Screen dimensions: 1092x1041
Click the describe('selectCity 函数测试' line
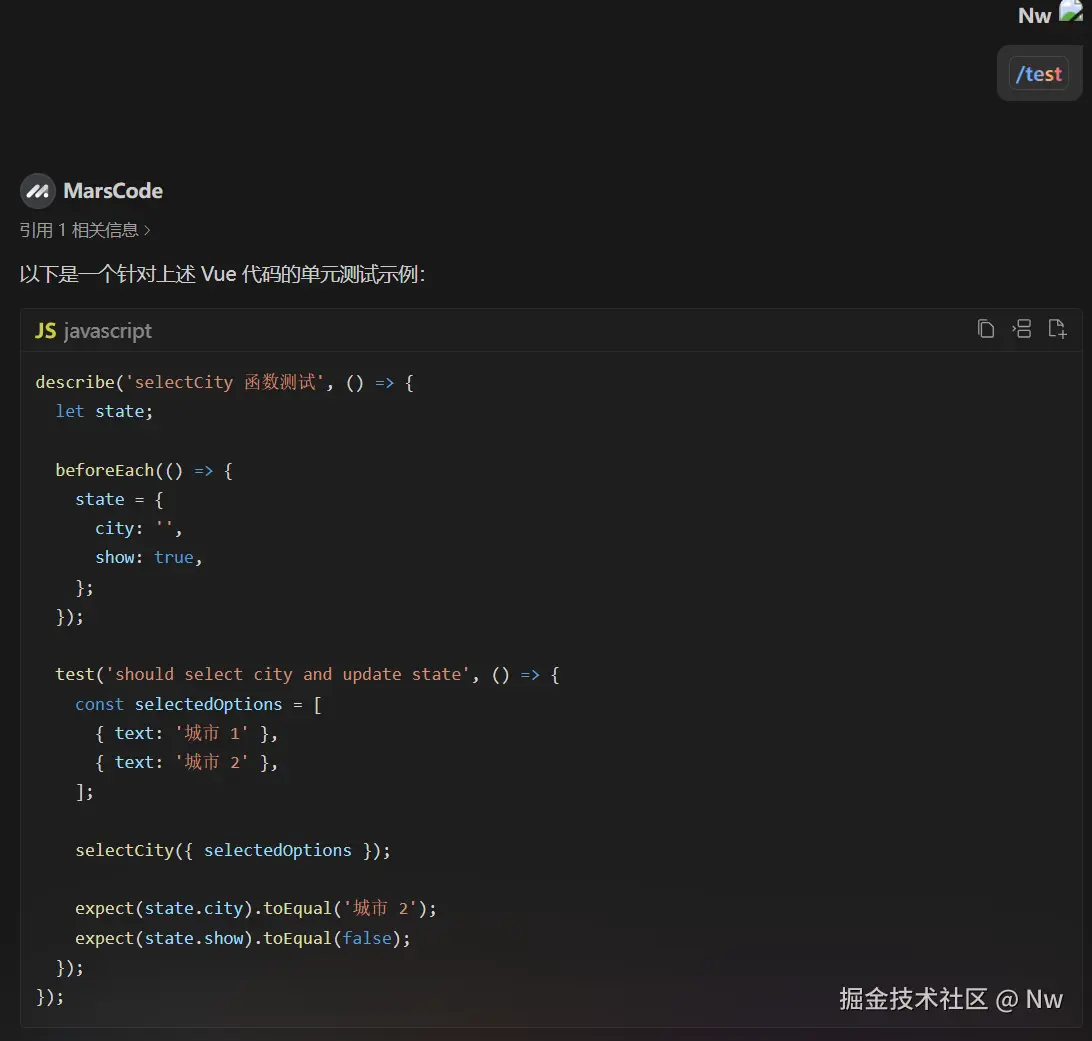pyautogui.click(x=224, y=382)
